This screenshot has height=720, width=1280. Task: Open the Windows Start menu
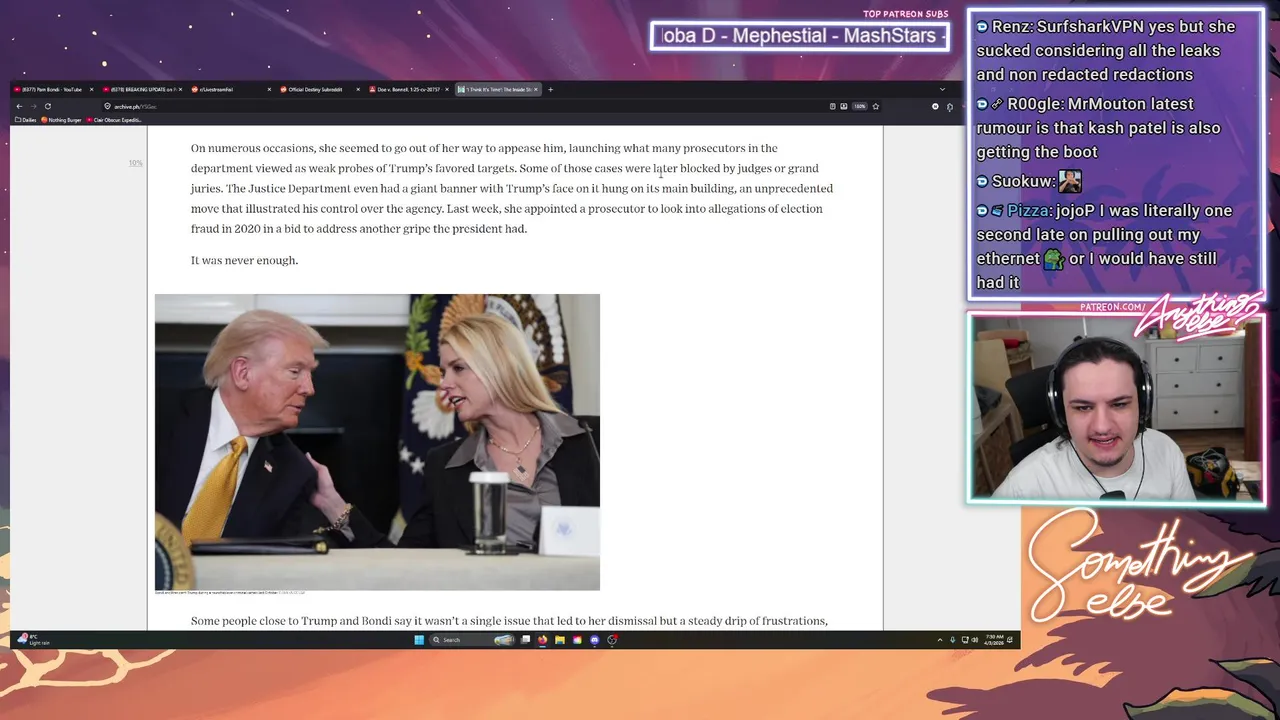(419, 640)
